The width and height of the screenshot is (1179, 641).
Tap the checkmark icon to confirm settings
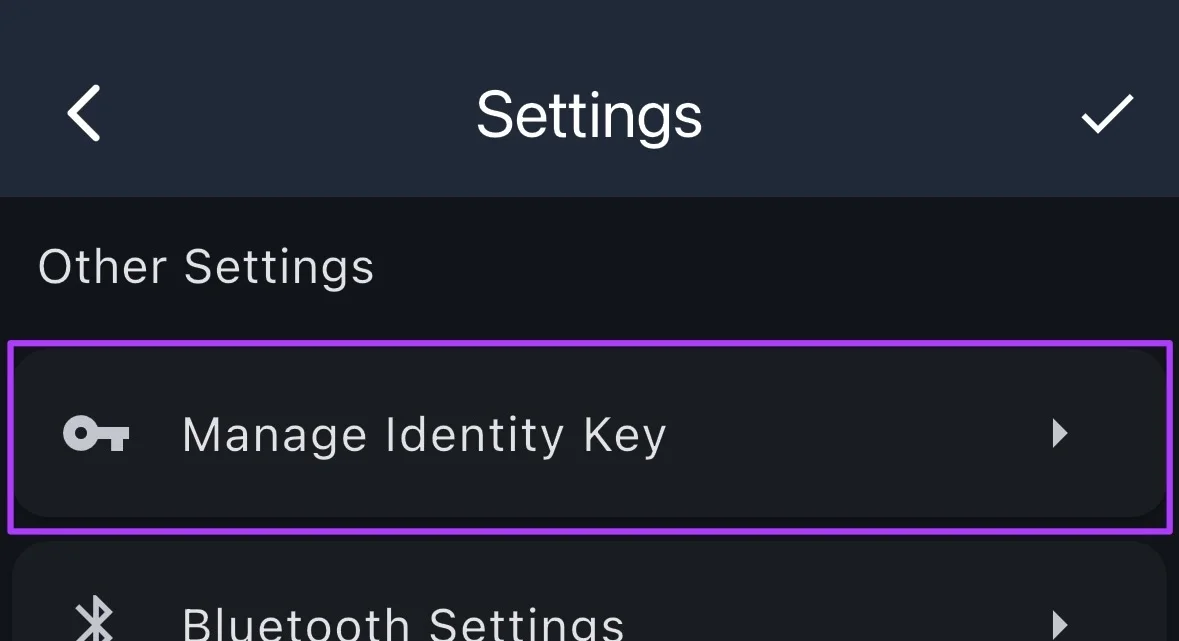tap(1106, 115)
